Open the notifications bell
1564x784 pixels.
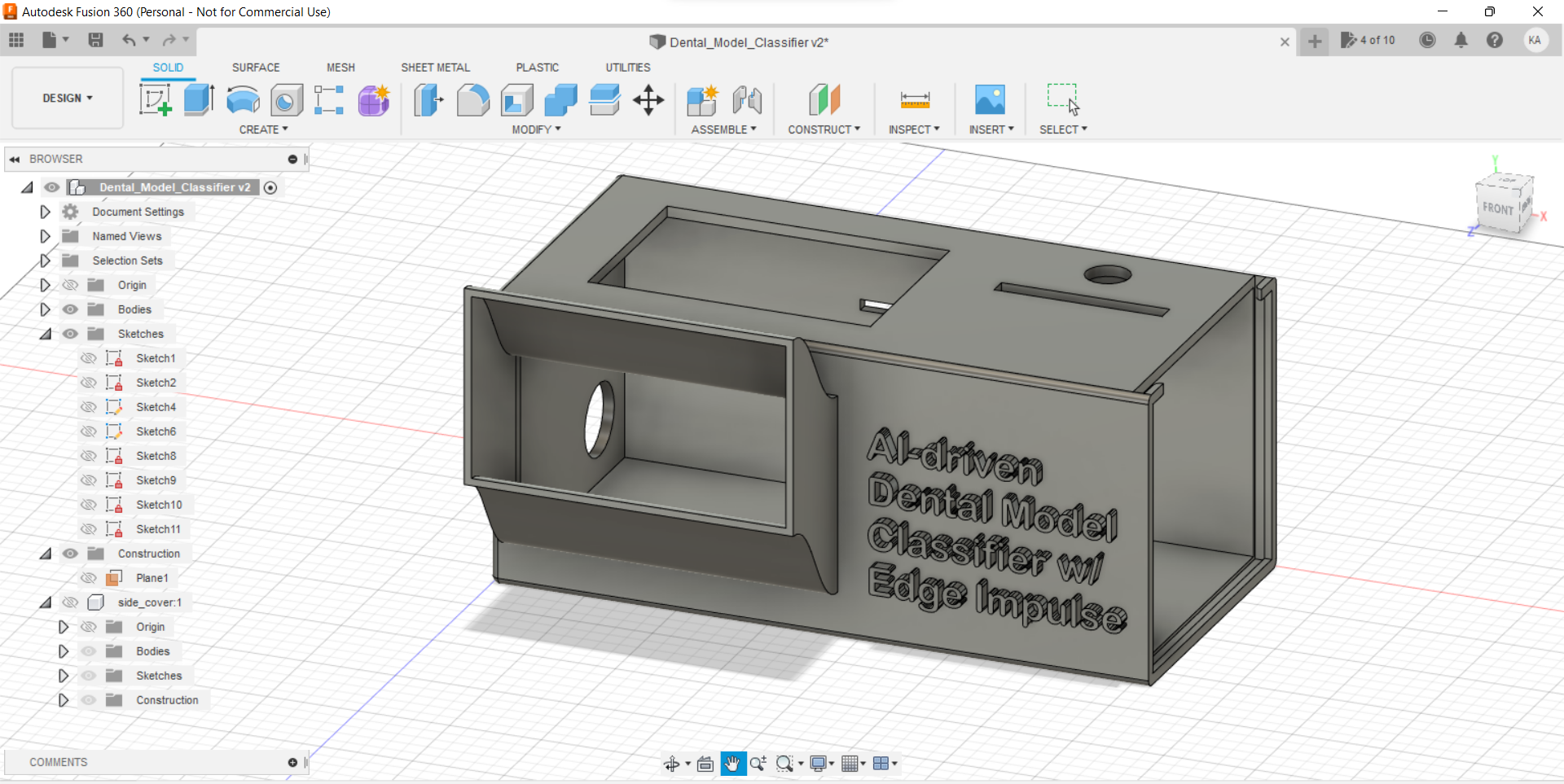(x=1461, y=40)
